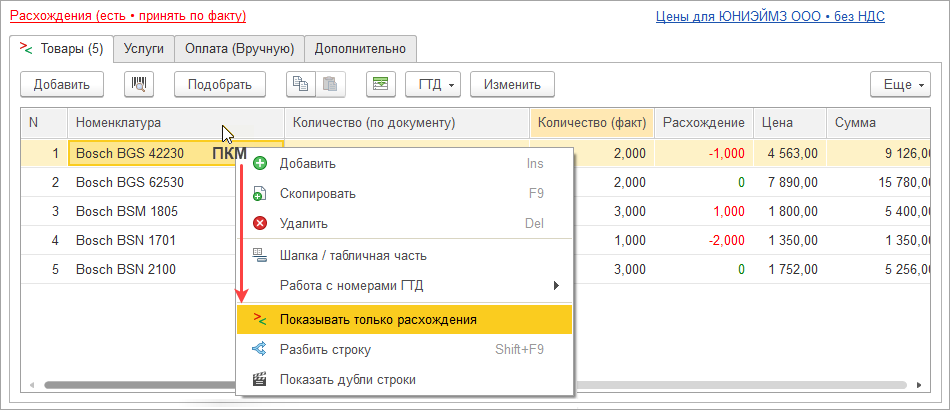Click the green table toolbar icon
Viewport: 950px width, 410px height.
tap(380, 85)
